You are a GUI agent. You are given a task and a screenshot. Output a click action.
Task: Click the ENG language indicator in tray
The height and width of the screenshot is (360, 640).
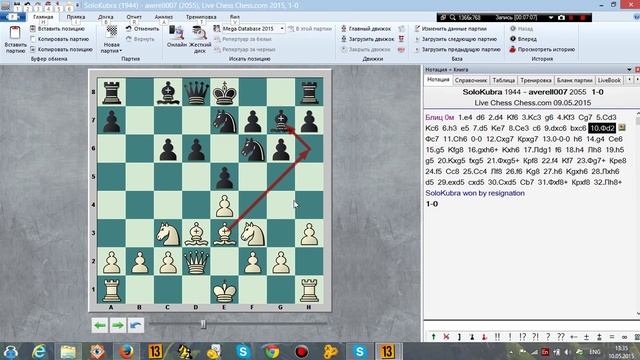click(x=595, y=352)
